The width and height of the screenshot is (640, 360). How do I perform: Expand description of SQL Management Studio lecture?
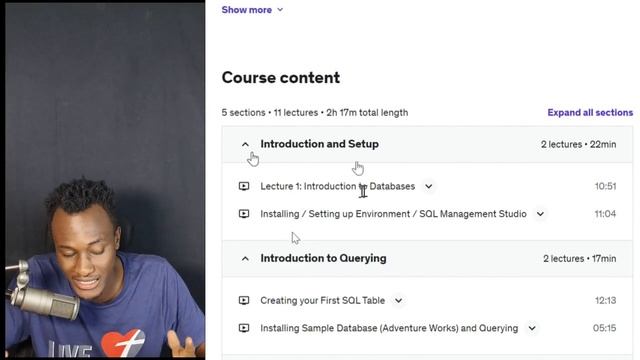point(540,214)
